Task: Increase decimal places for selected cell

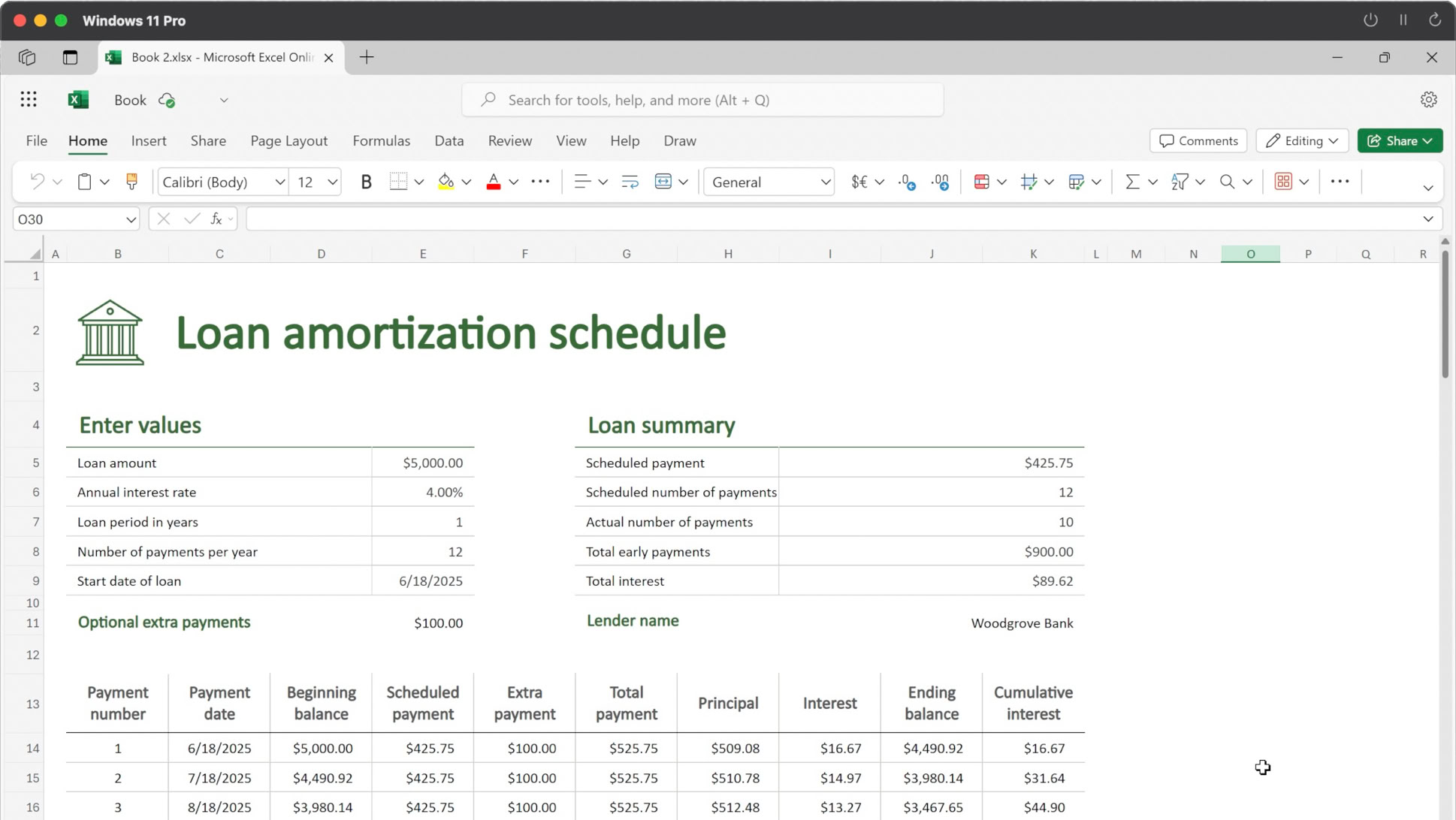Action: [939, 181]
